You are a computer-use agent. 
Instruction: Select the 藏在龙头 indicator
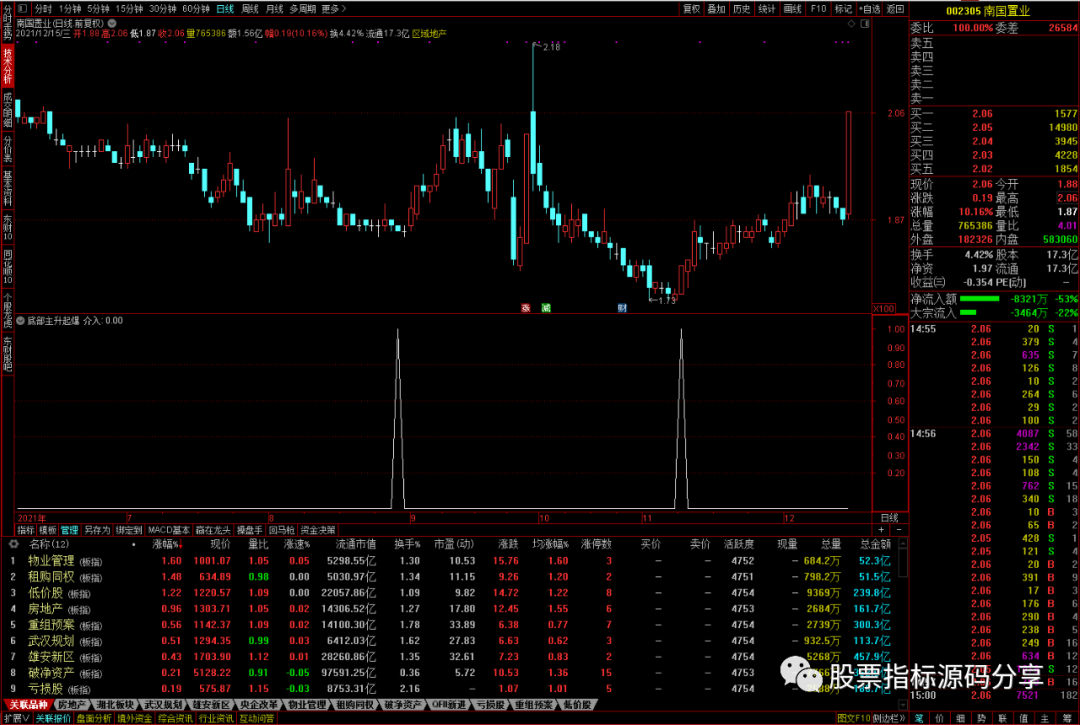(x=213, y=530)
